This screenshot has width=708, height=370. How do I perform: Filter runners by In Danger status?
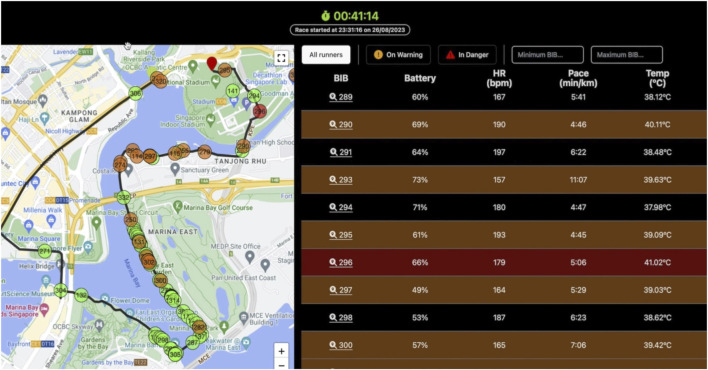(x=467, y=55)
